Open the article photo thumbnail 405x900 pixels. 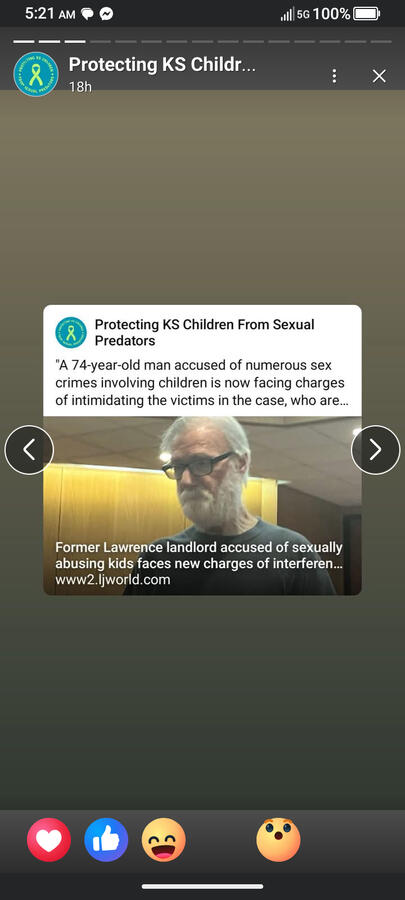pyautogui.click(x=202, y=506)
